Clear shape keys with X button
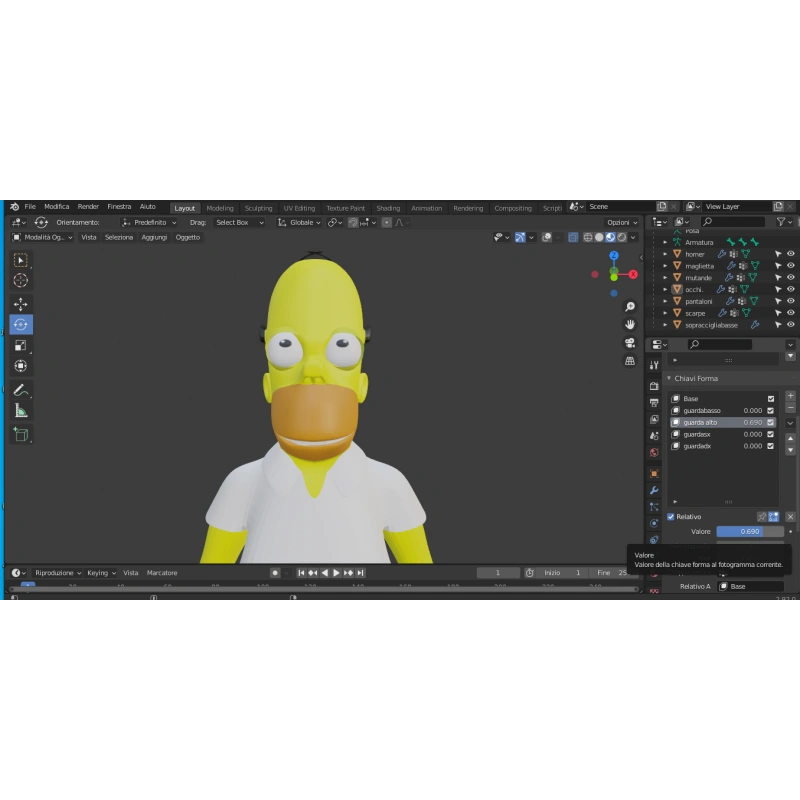Screen dimensions: 800x800 (790, 517)
